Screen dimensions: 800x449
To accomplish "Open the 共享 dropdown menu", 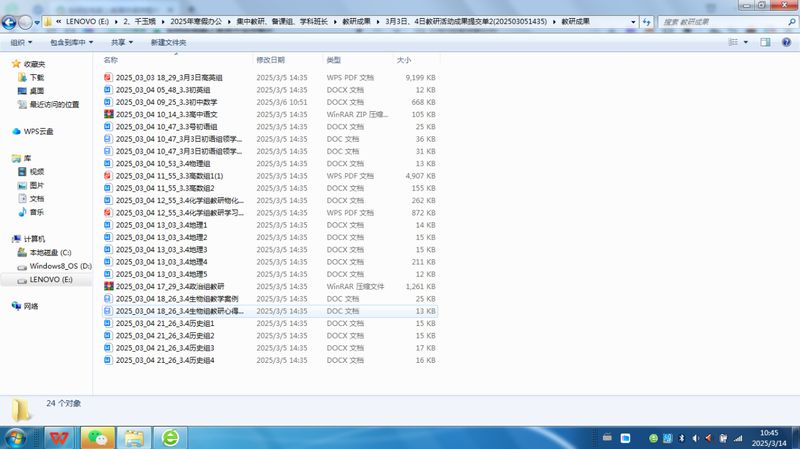I will coord(122,42).
